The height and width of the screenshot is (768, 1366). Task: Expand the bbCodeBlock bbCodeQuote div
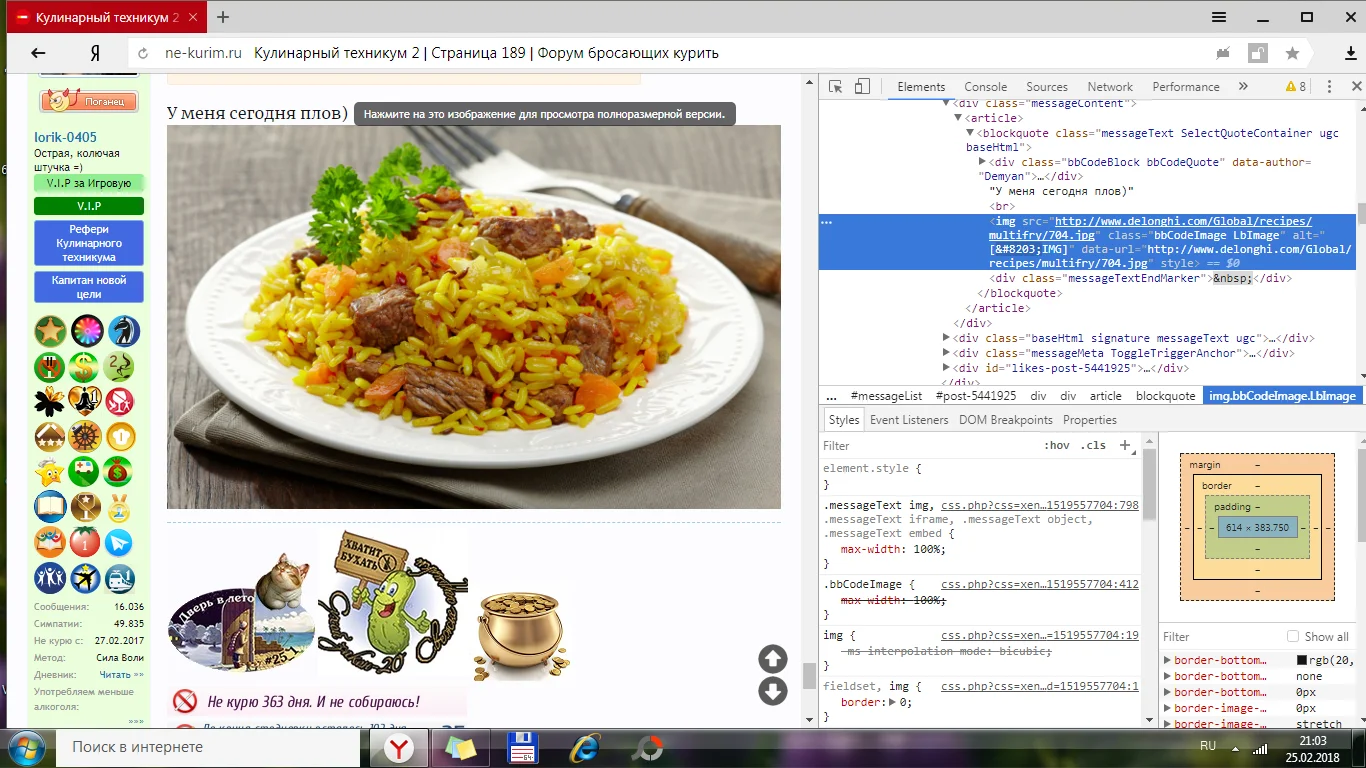click(982, 162)
